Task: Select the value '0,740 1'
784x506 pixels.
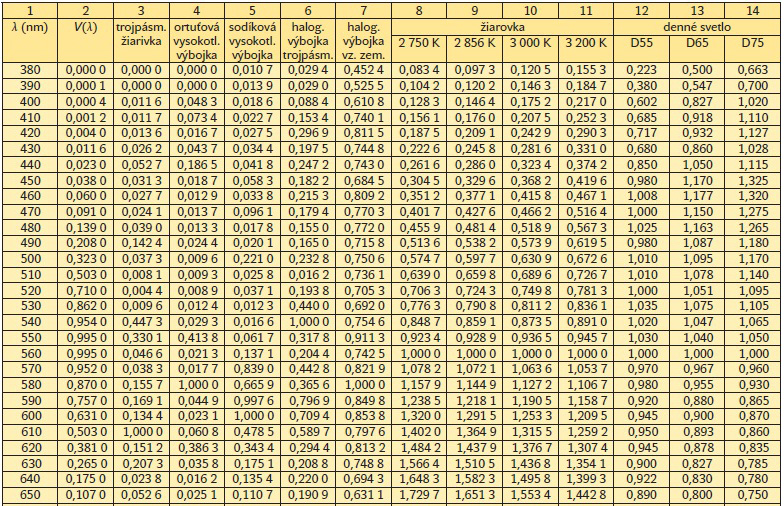Action: point(364,118)
